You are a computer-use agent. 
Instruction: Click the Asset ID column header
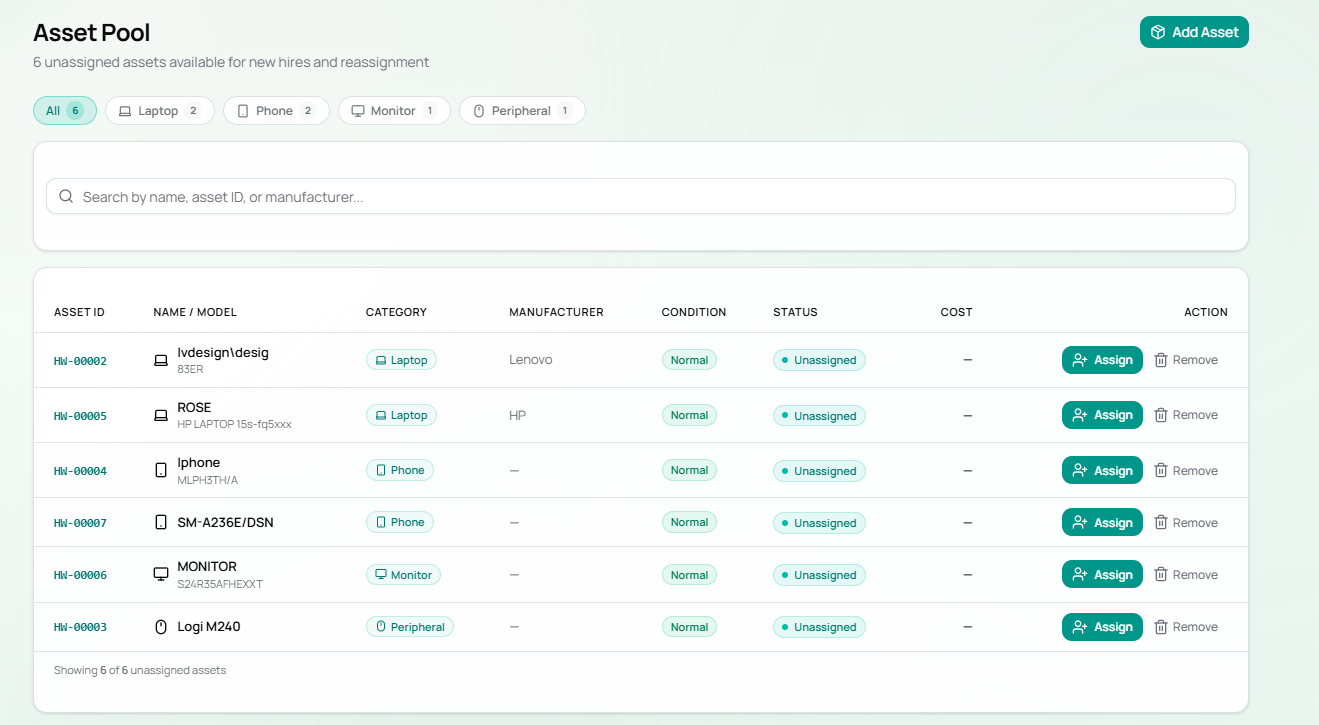[x=79, y=312]
